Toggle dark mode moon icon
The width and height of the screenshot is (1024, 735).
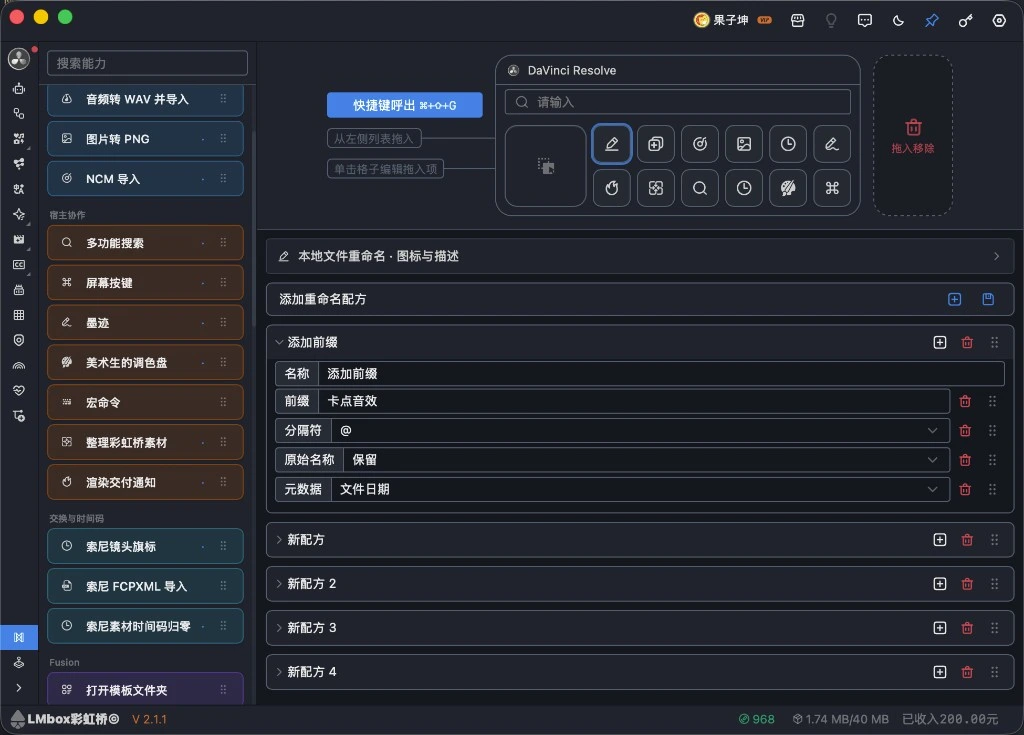tap(899, 21)
